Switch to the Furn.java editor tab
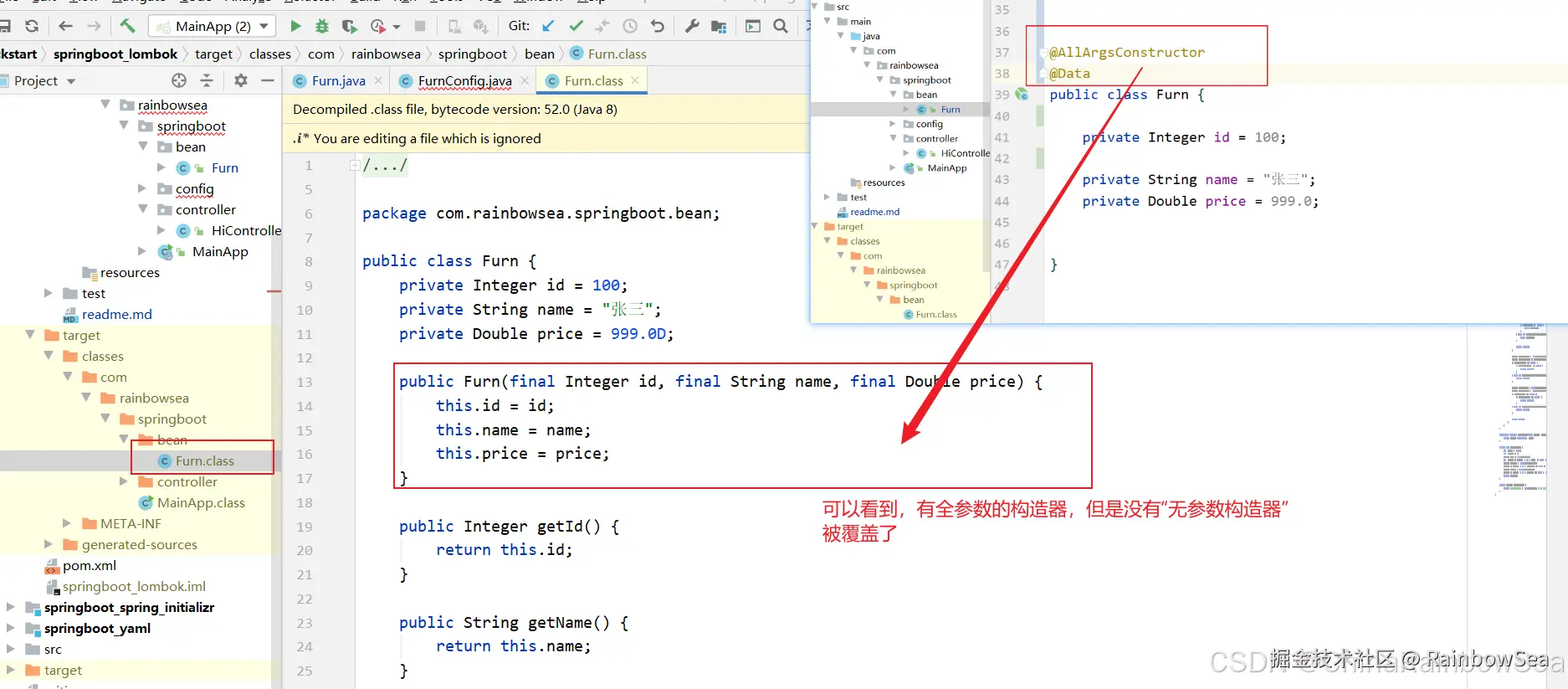Screen dimensions: 1568x689 [337, 80]
